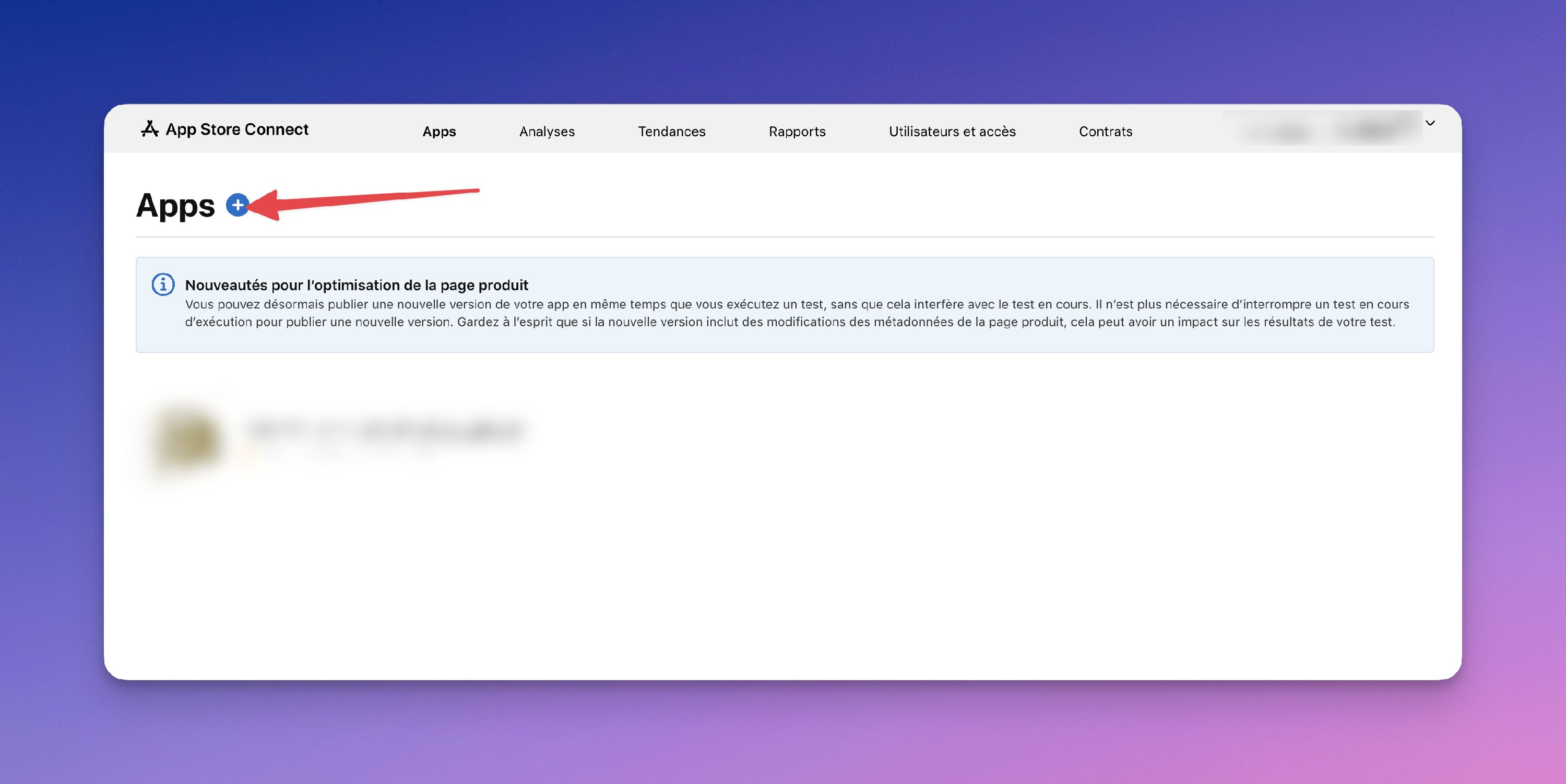Go to the Tendances section
1566x784 pixels.
pyautogui.click(x=671, y=131)
